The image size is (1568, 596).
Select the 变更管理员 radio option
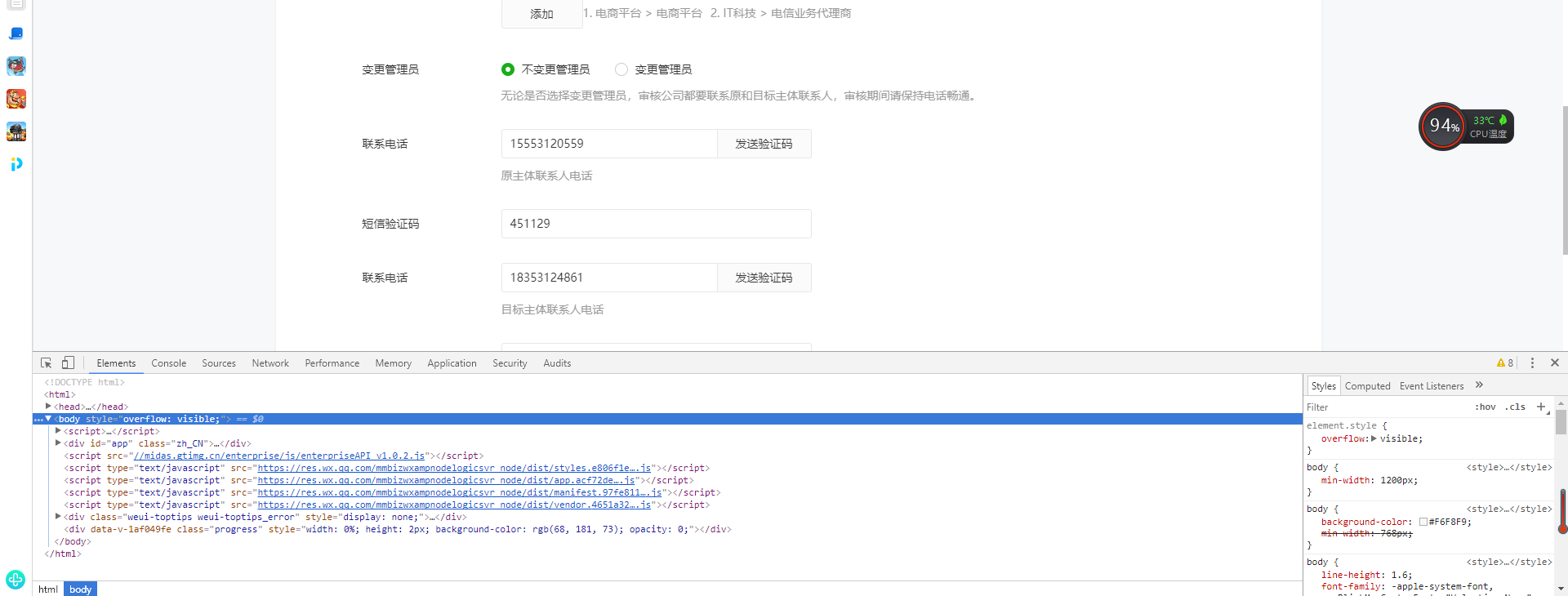621,69
